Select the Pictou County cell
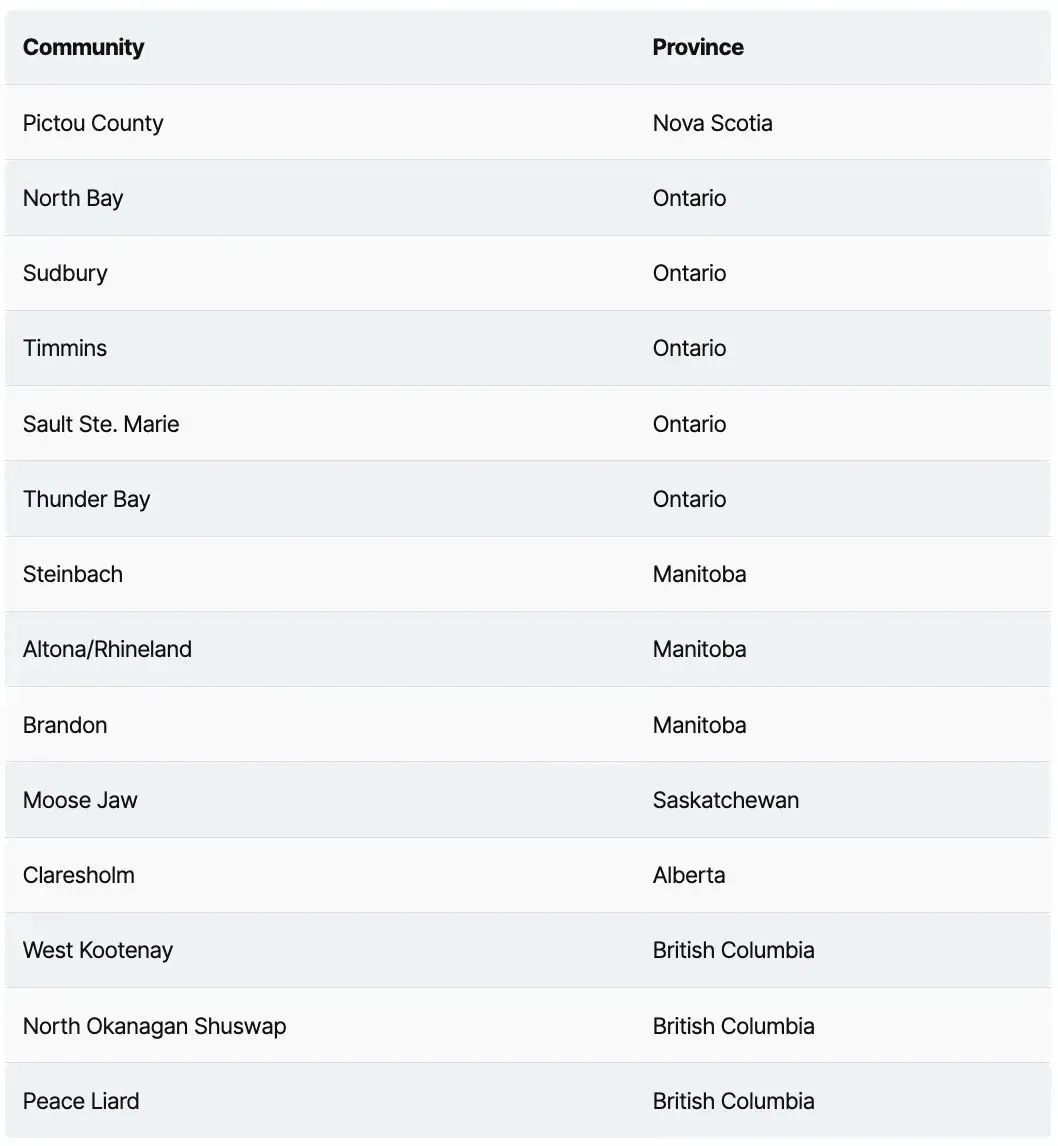 coord(93,123)
